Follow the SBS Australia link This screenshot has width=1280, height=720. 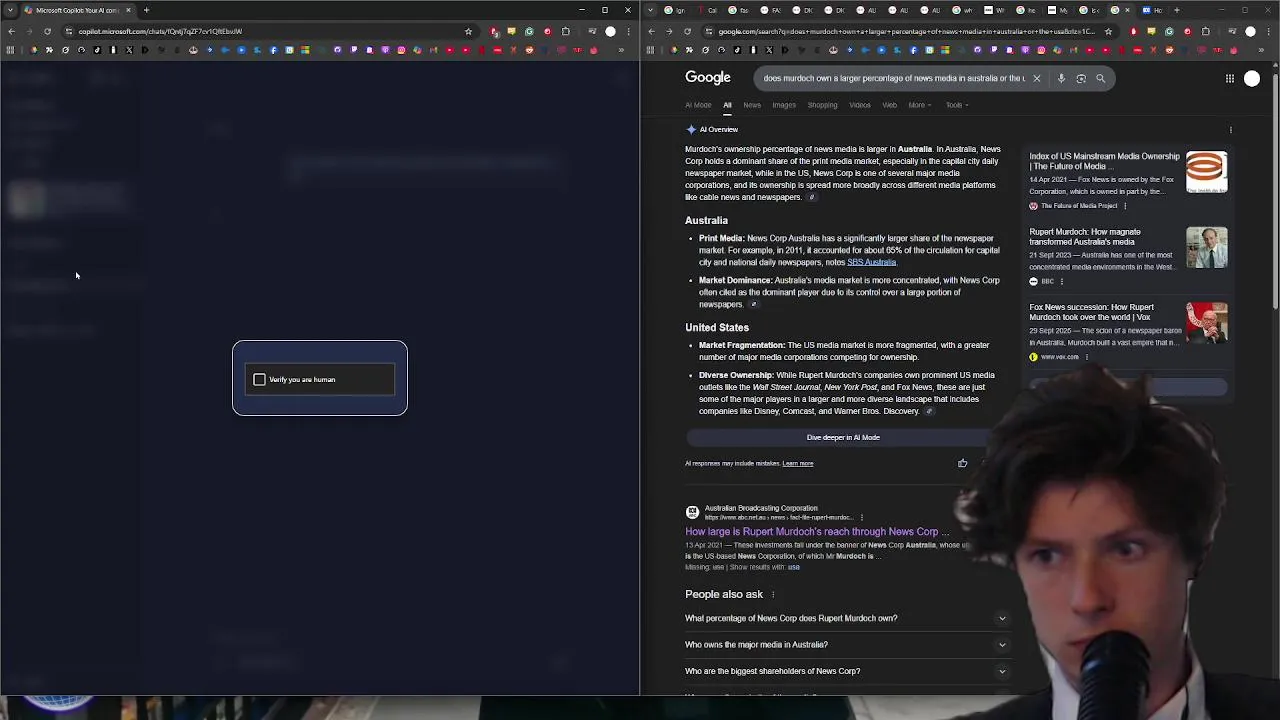pyautogui.click(x=871, y=262)
